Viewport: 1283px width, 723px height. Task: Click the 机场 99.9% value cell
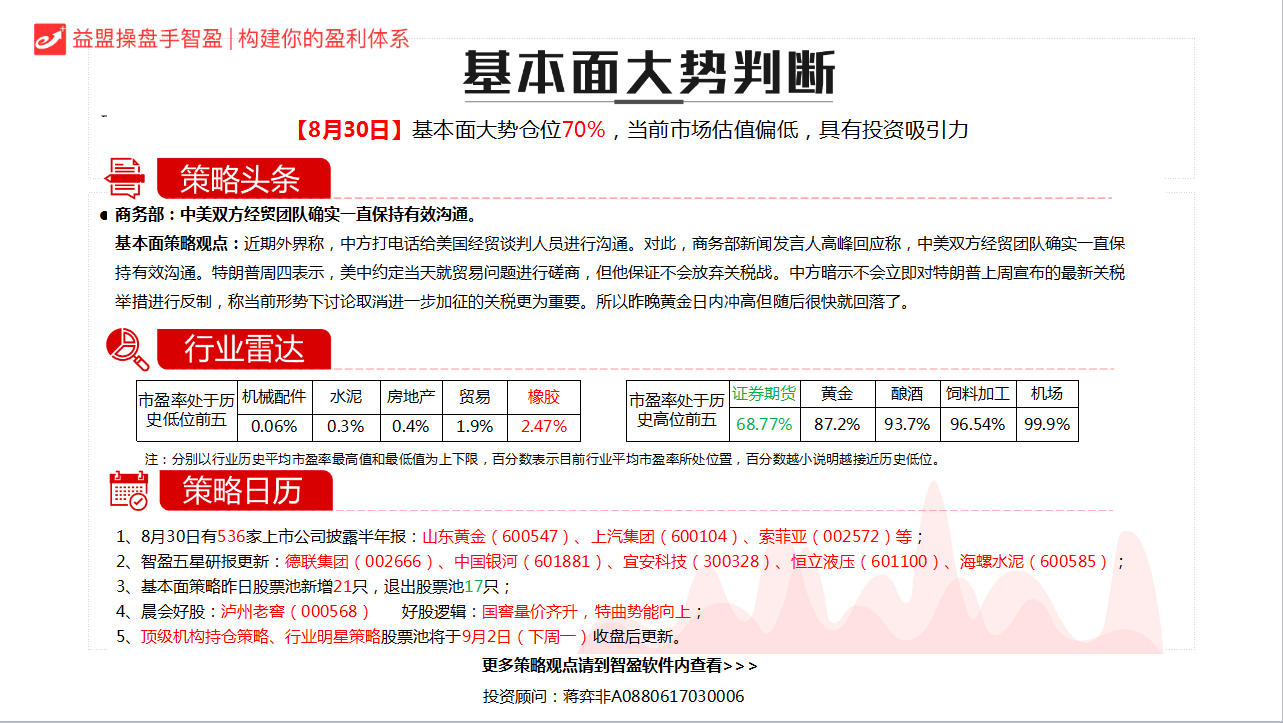pos(1047,424)
